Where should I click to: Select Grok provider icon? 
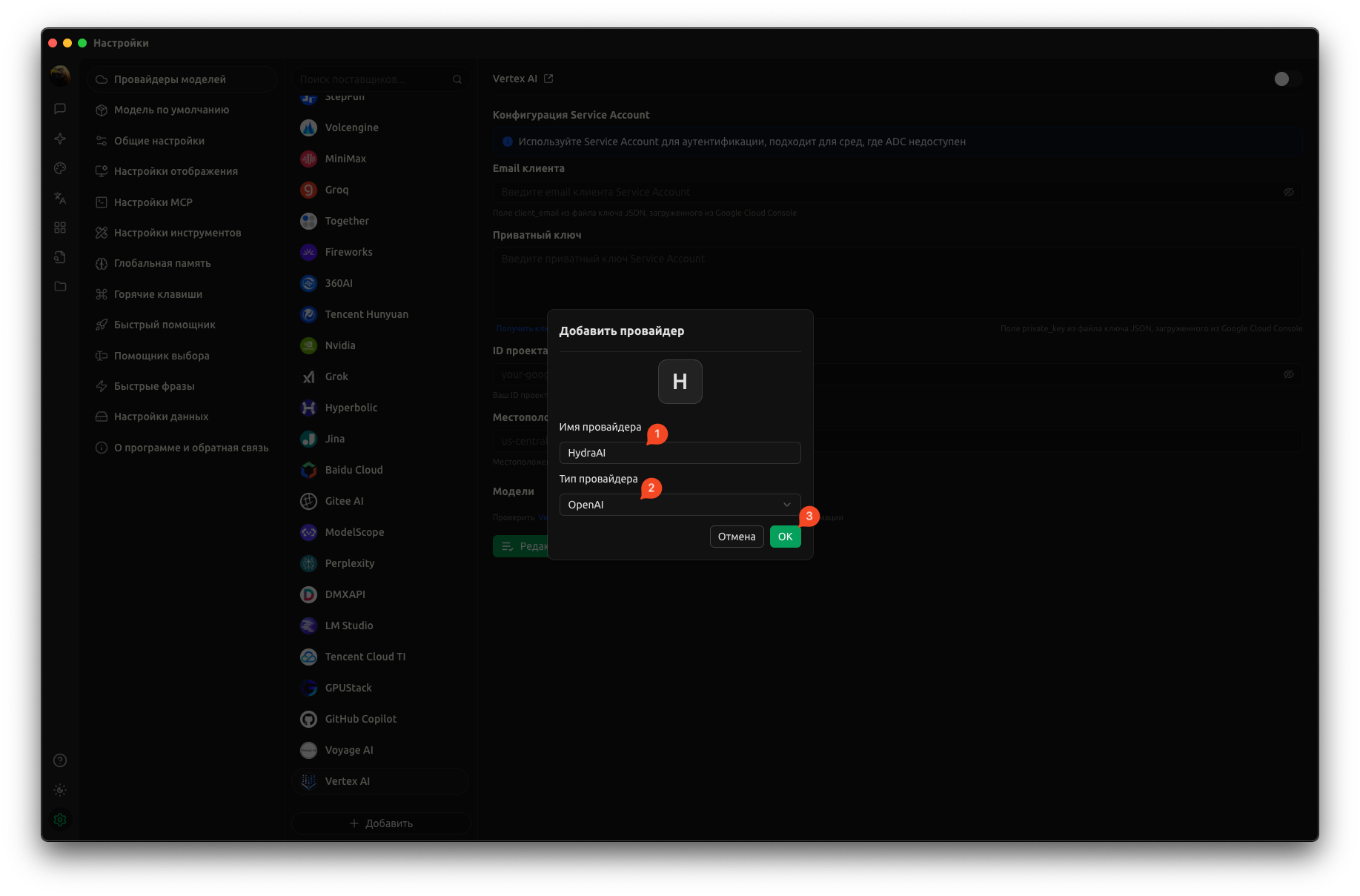(309, 376)
